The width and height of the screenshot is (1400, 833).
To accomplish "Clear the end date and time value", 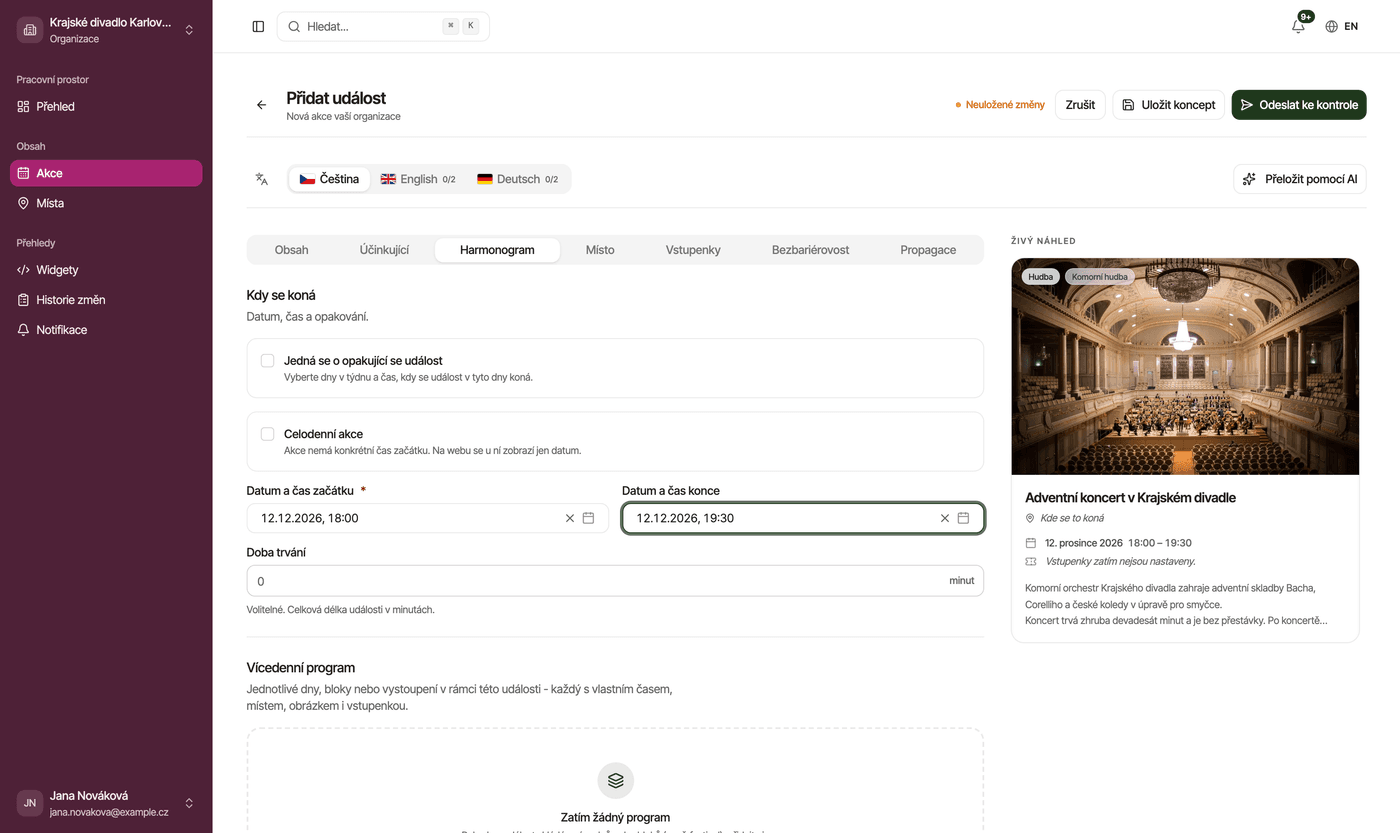I will click(945, 518).
